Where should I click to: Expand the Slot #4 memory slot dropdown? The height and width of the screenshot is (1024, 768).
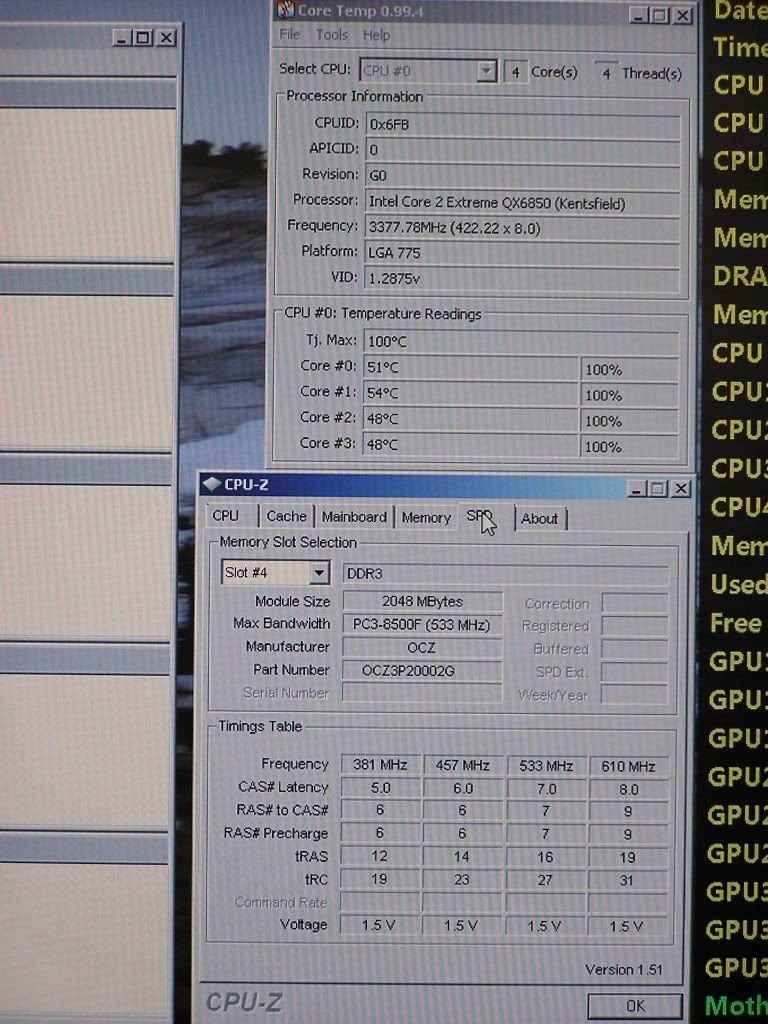(319, 573)
